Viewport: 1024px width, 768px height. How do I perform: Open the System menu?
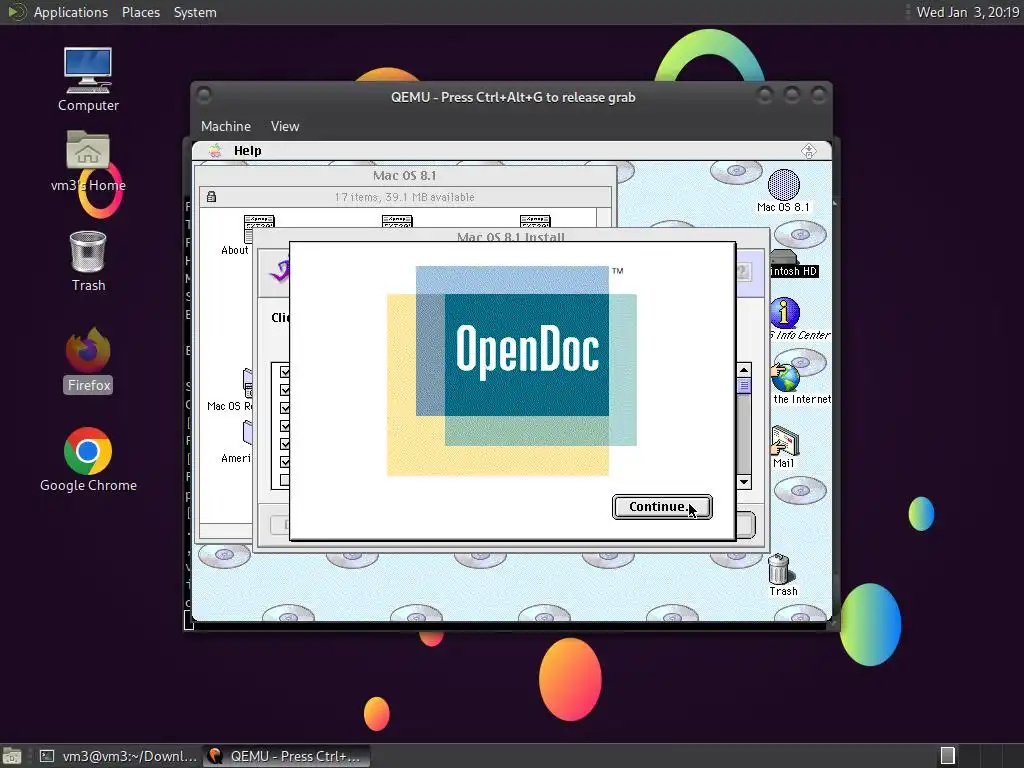tap(195, 12)
